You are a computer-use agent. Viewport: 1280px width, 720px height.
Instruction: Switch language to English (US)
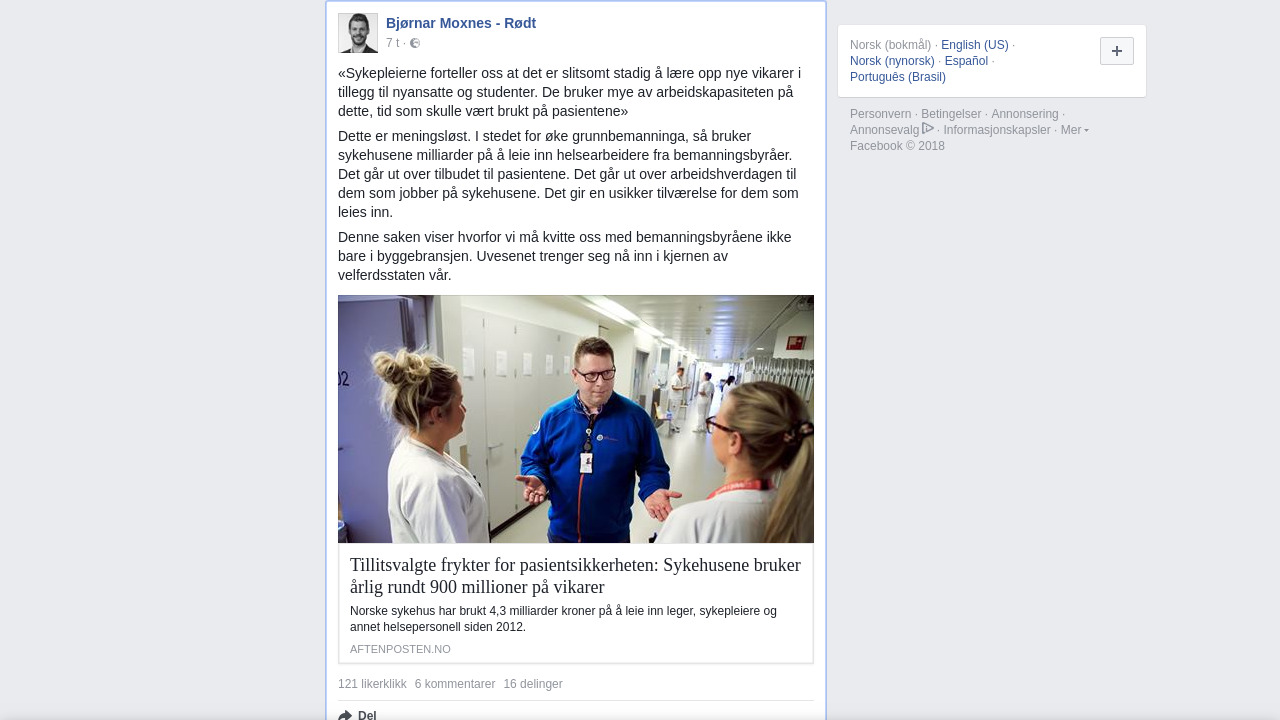[975, 45]
